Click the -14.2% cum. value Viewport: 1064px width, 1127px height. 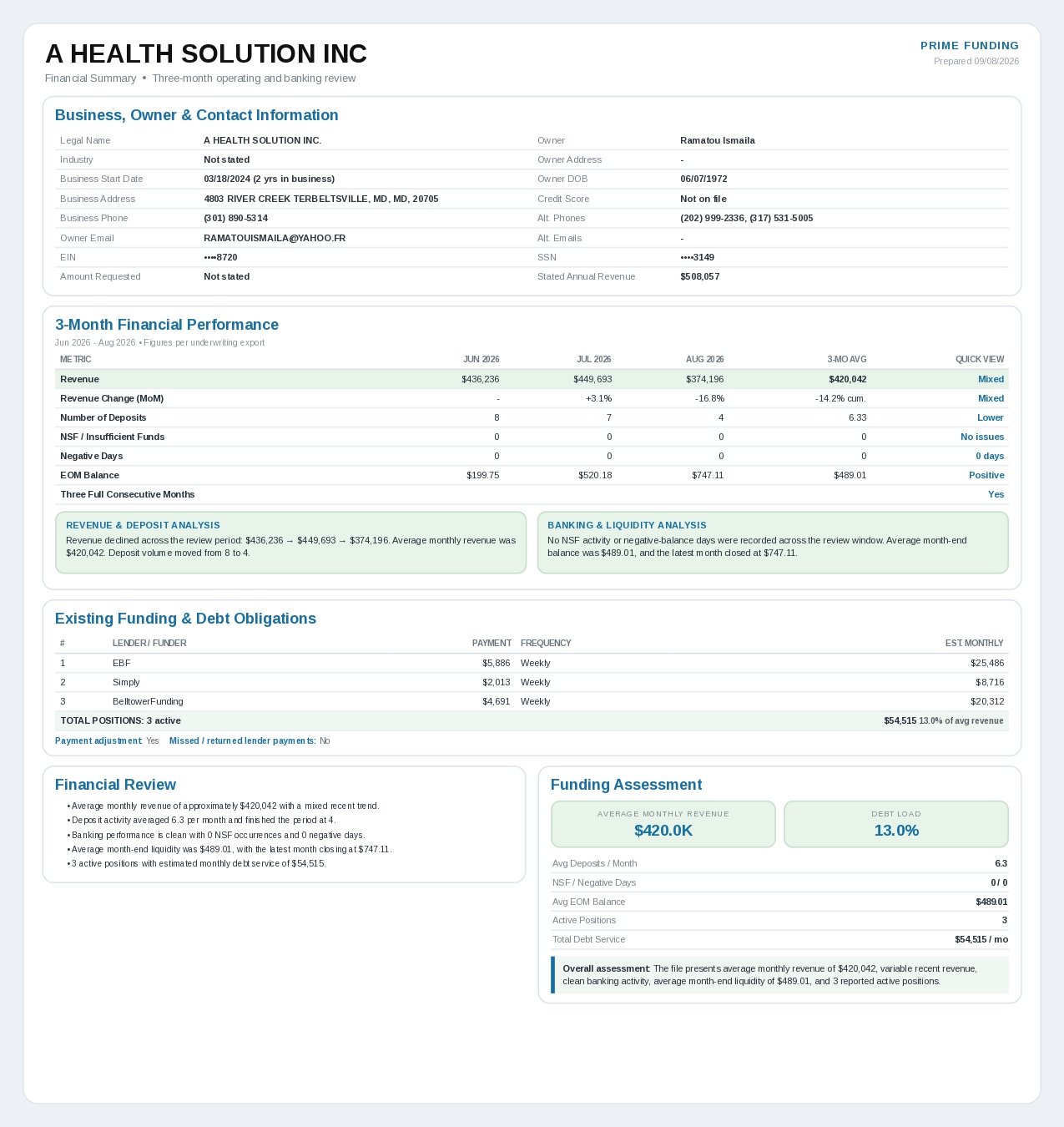pyautogui.click(x=840, y=398)
